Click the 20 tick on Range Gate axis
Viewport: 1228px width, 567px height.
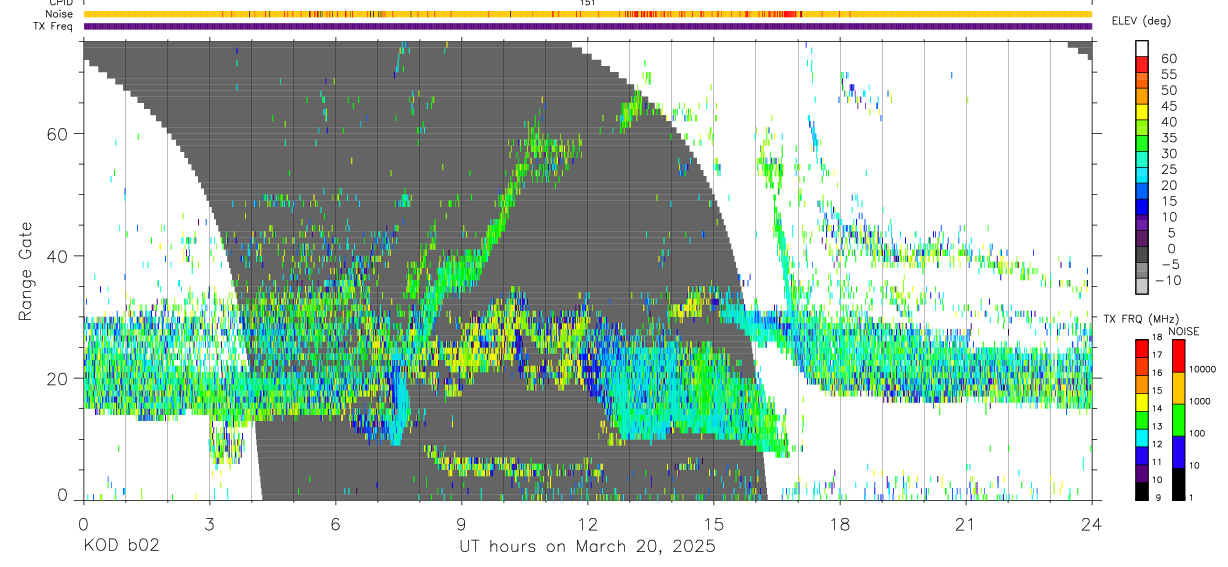click(59, 378)
